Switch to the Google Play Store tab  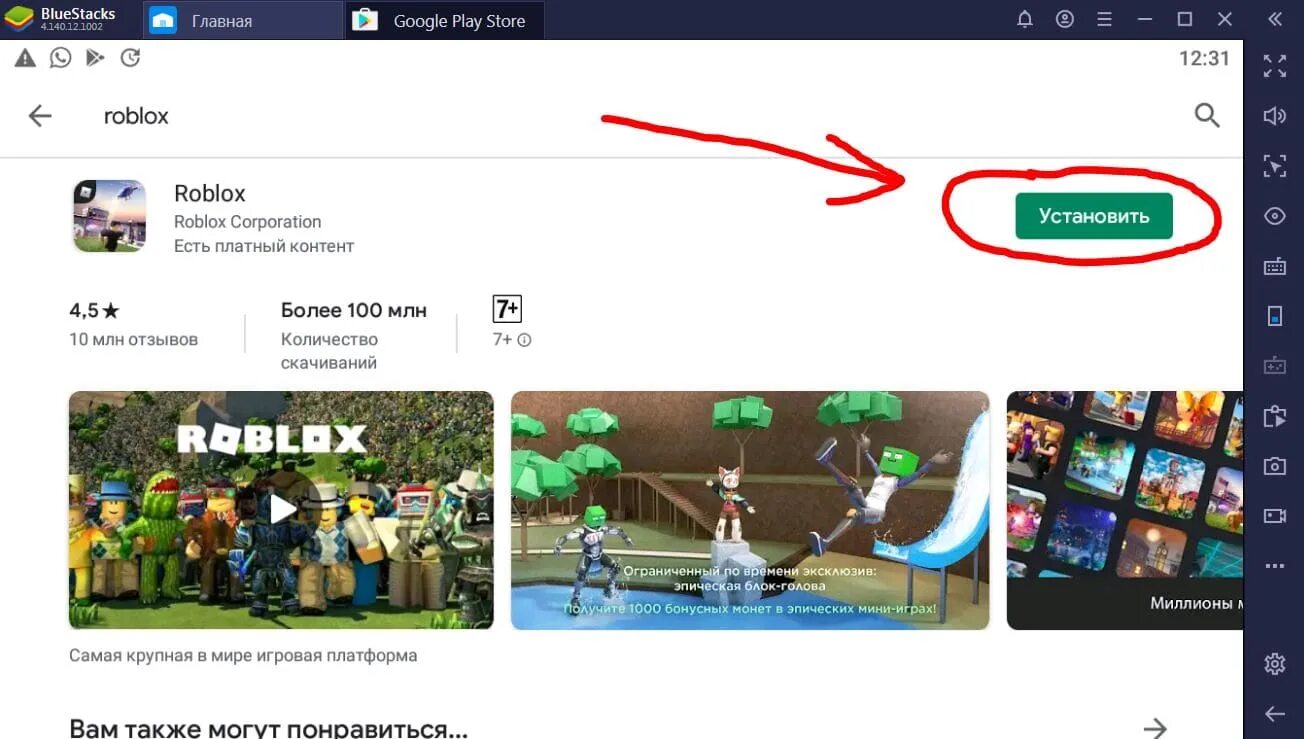point(445,20)
